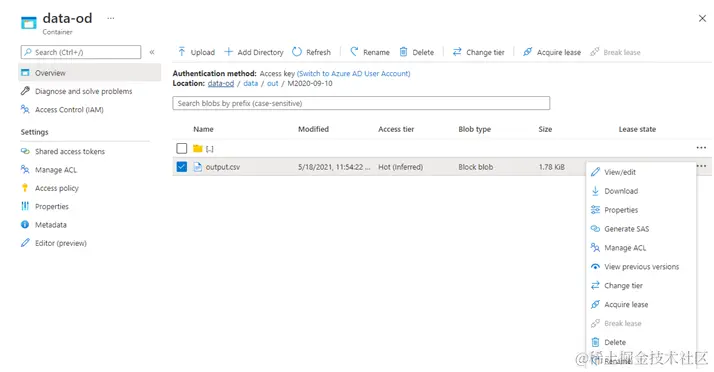Choose View previous versions in context menu

641,267
